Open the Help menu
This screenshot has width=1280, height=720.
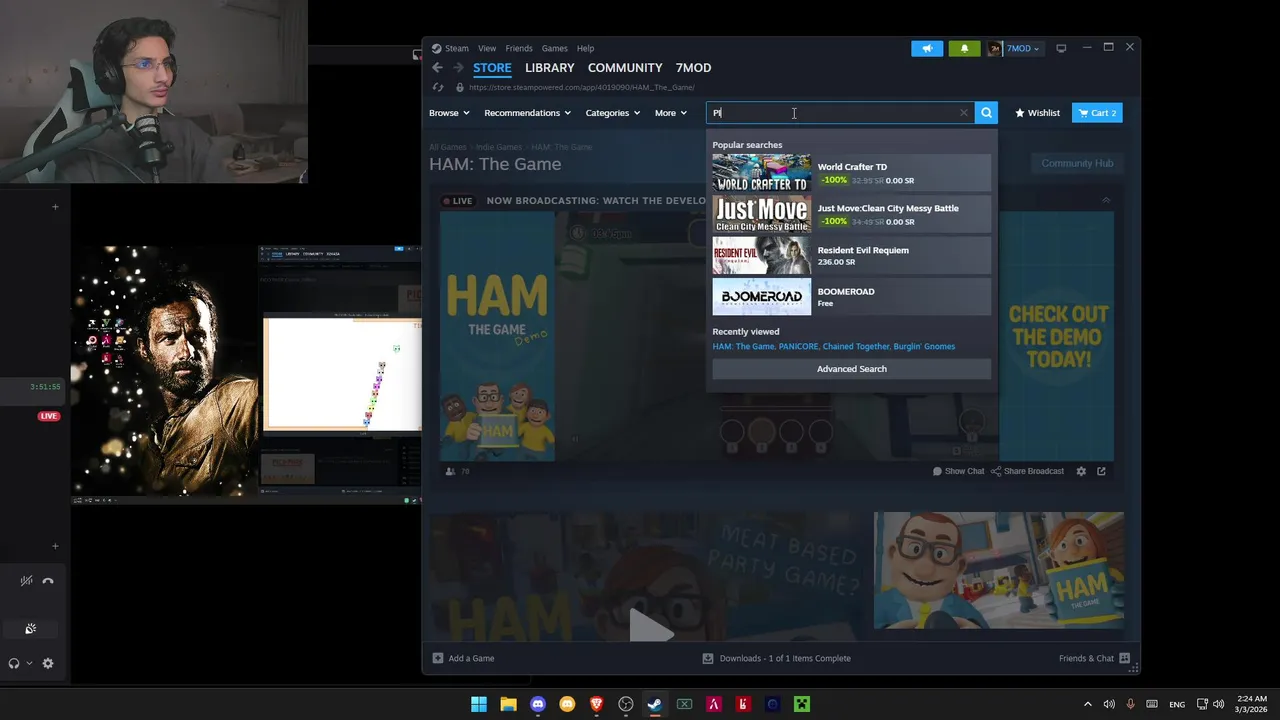pos(585,48)
